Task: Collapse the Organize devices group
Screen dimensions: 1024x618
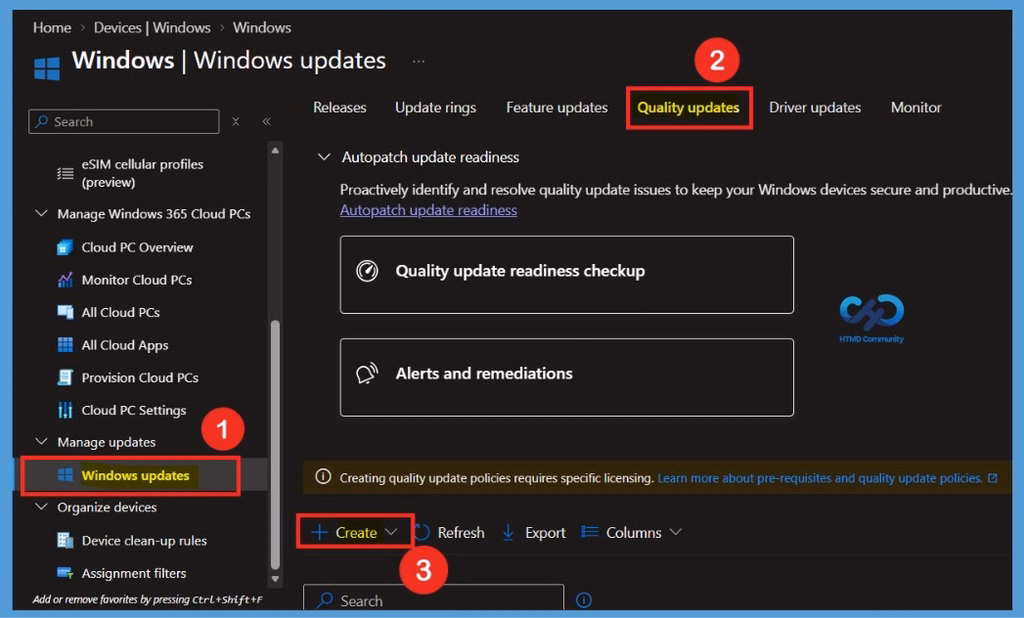Action: click(x=41, y=507)
